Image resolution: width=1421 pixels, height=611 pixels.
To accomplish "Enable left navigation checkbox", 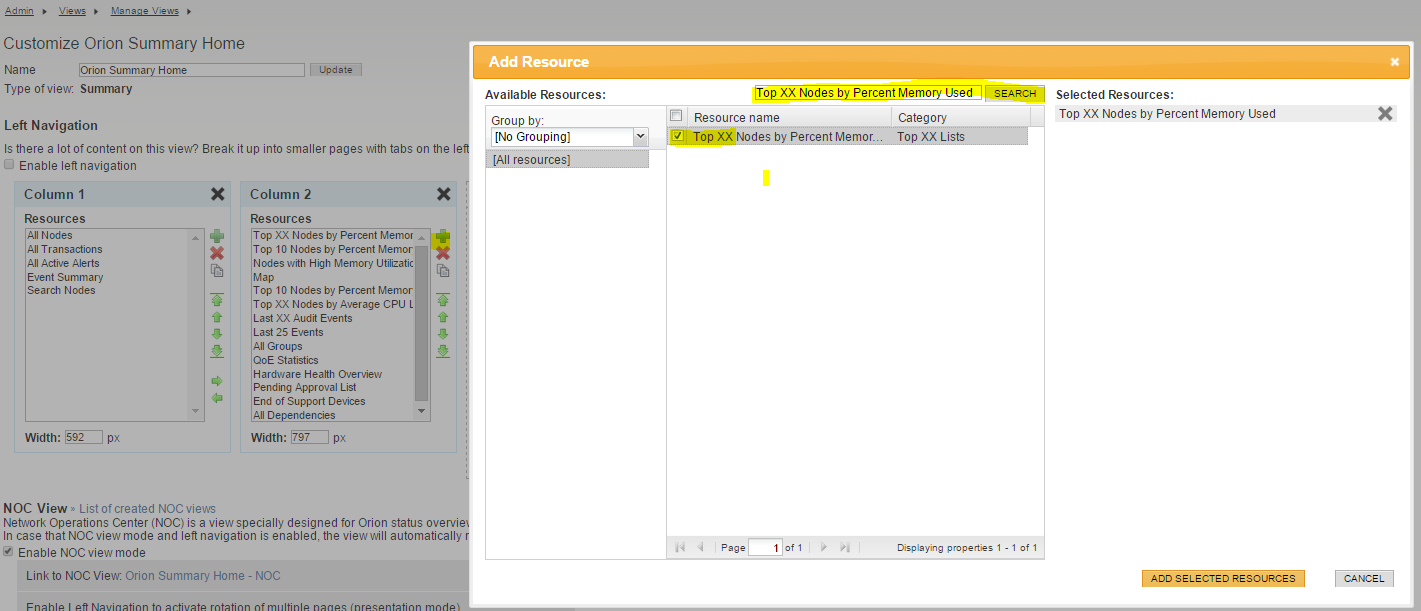I will click(10, 165).
